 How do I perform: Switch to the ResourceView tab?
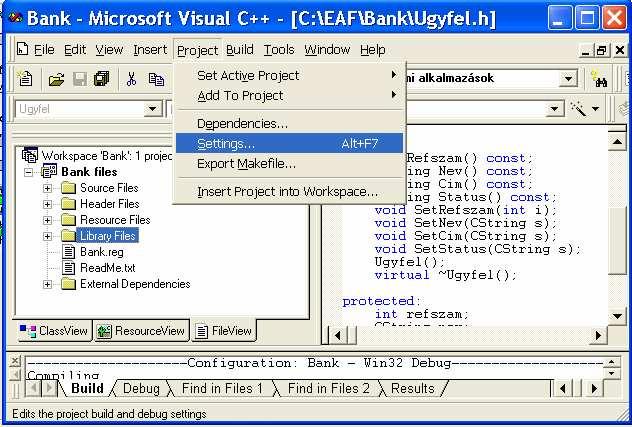click(x=141, y=331)
